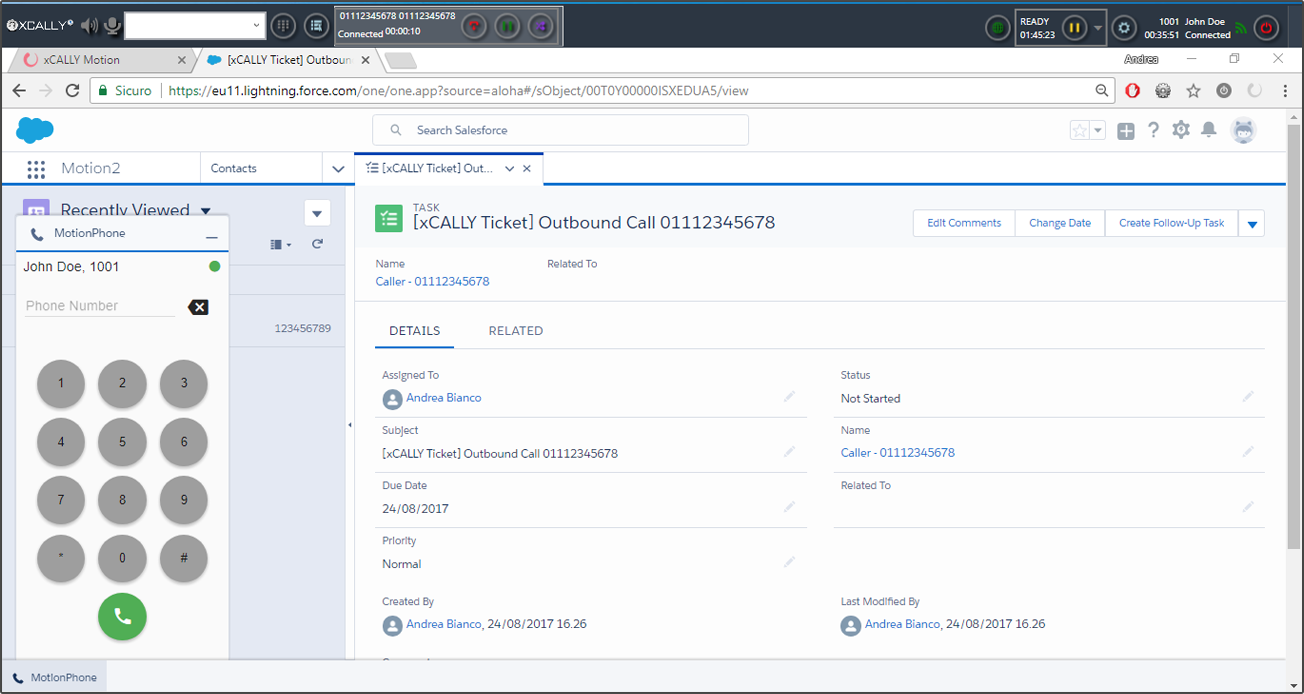
Task: Go back in the browser
Action: pos(19,90)
